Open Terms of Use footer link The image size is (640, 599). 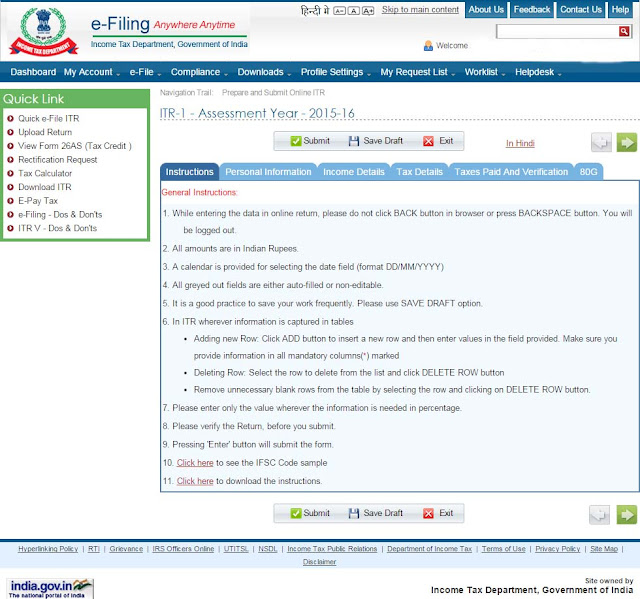point(503,549)
